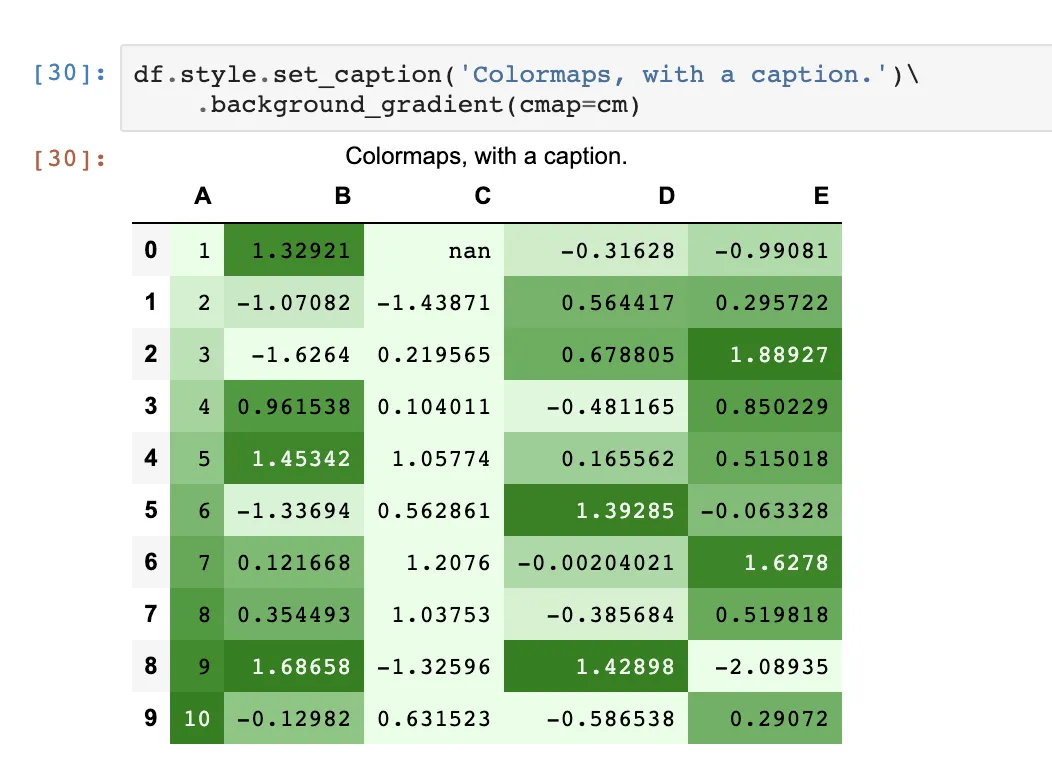
Task: Select column header B
Action: [342, 196]
